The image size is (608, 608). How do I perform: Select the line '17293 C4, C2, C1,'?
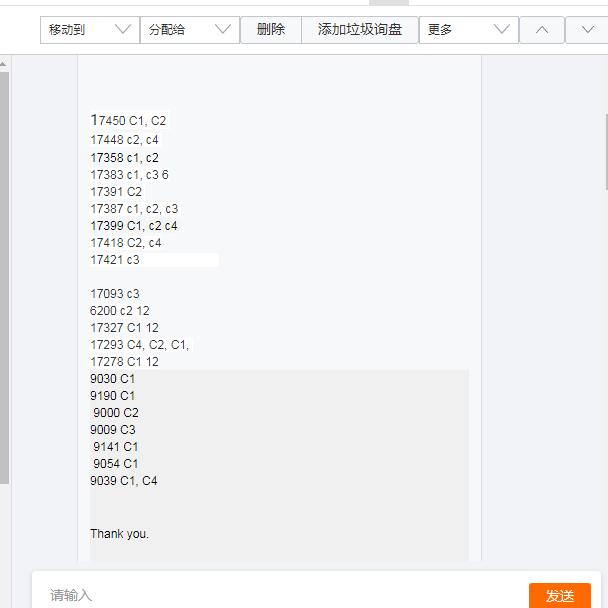pyautogui.click(x=140, y=345)
